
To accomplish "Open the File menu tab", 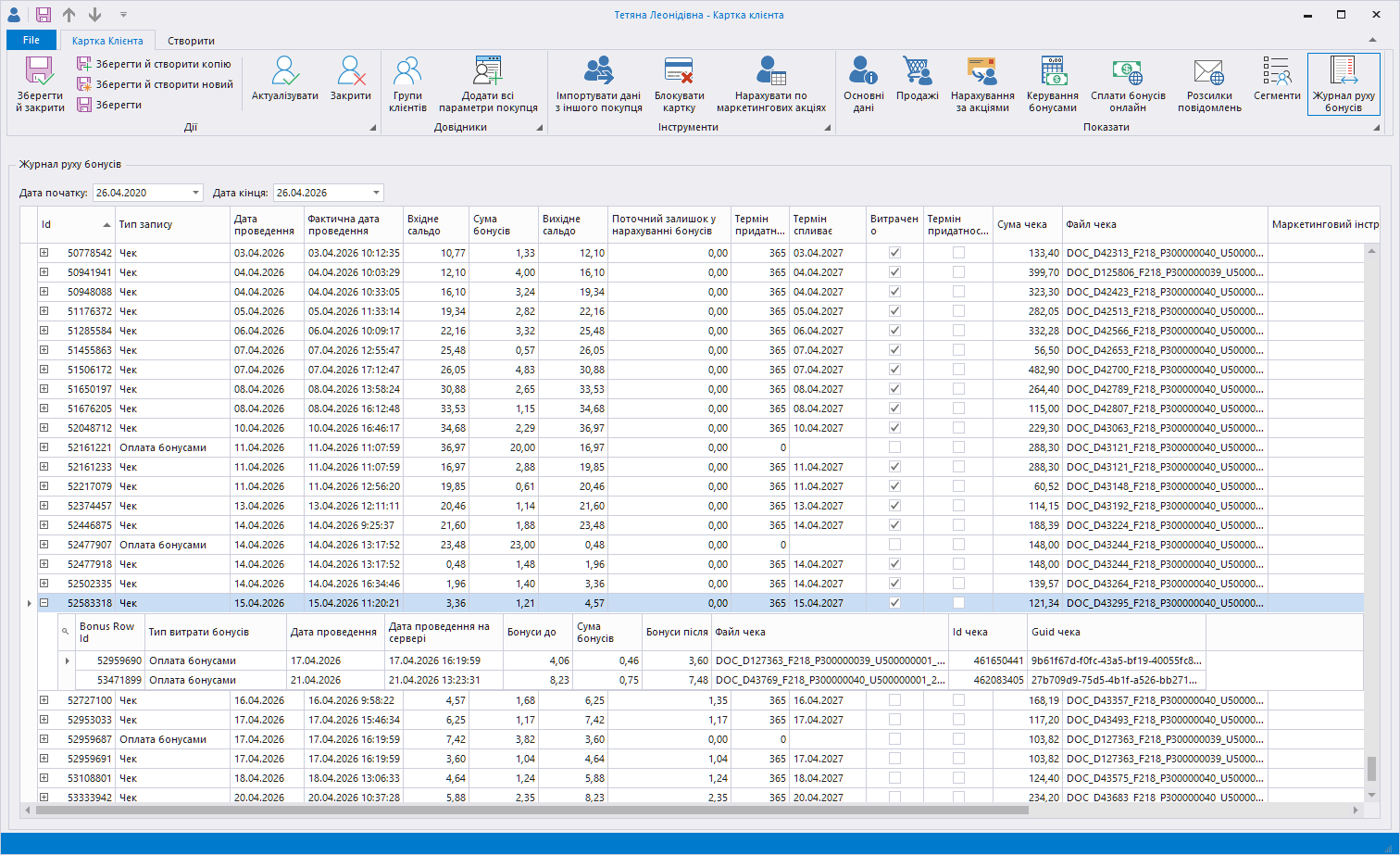I will (31, 40).
